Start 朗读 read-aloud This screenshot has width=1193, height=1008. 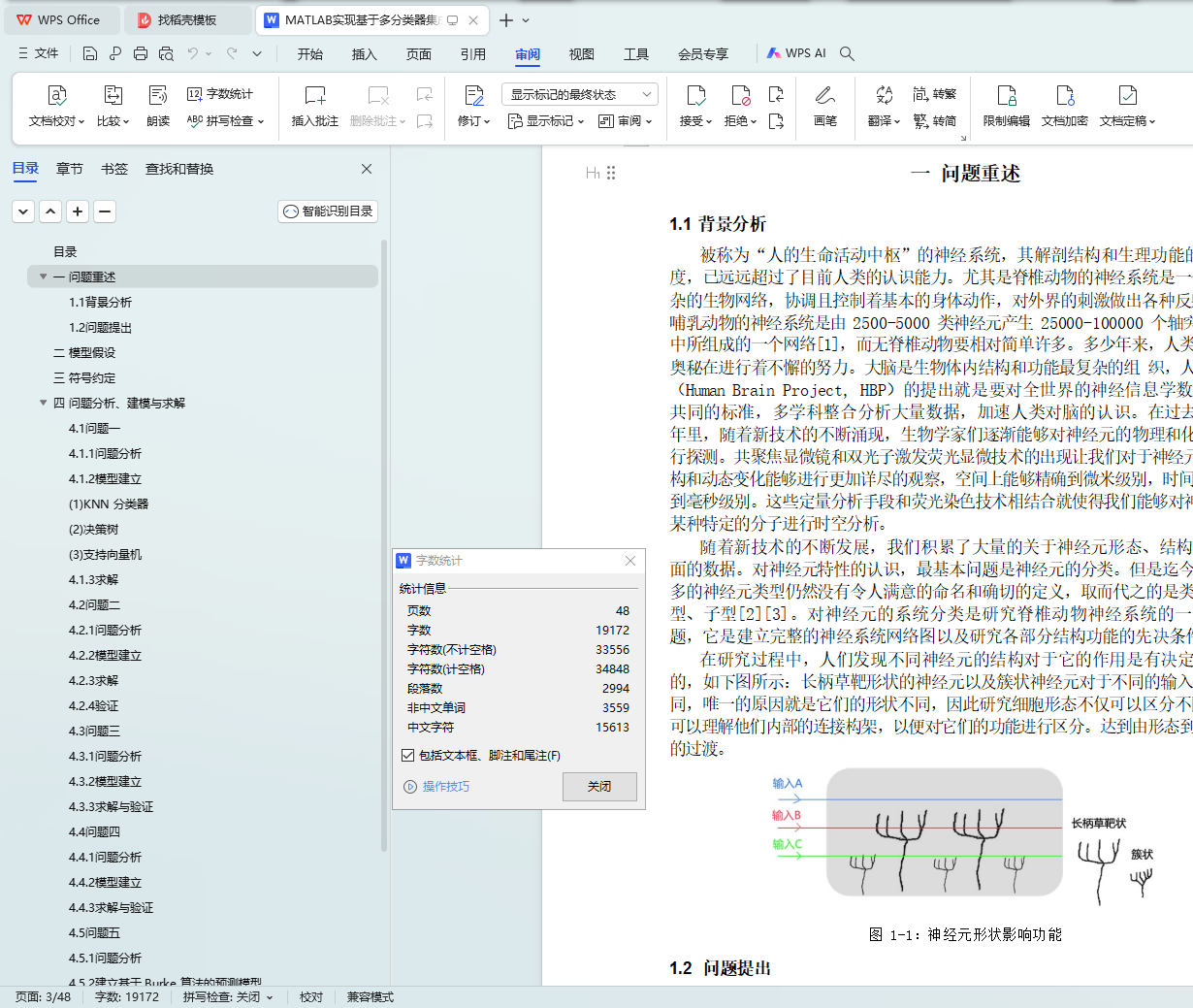pyautogui.click(x=158, y=107)
